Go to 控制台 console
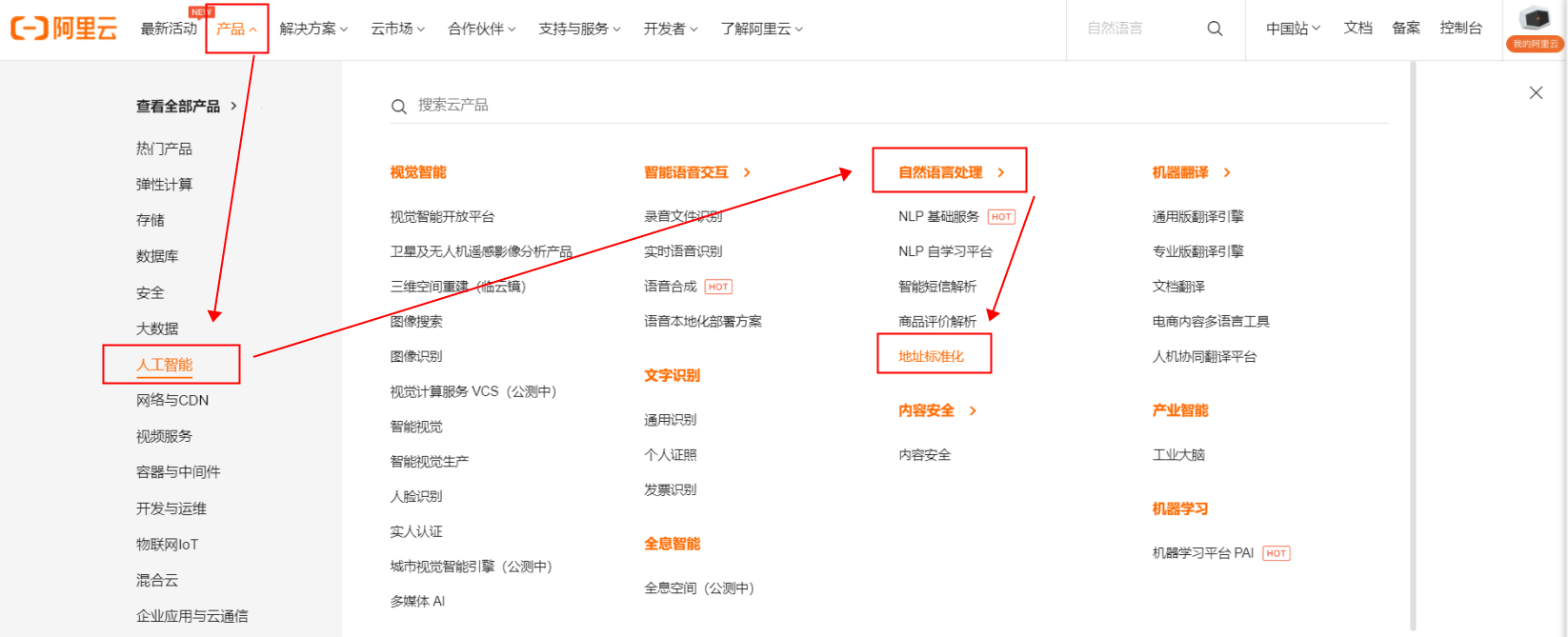The height and width of the screenshot is (637, 1568). [x=1461, y=29]
